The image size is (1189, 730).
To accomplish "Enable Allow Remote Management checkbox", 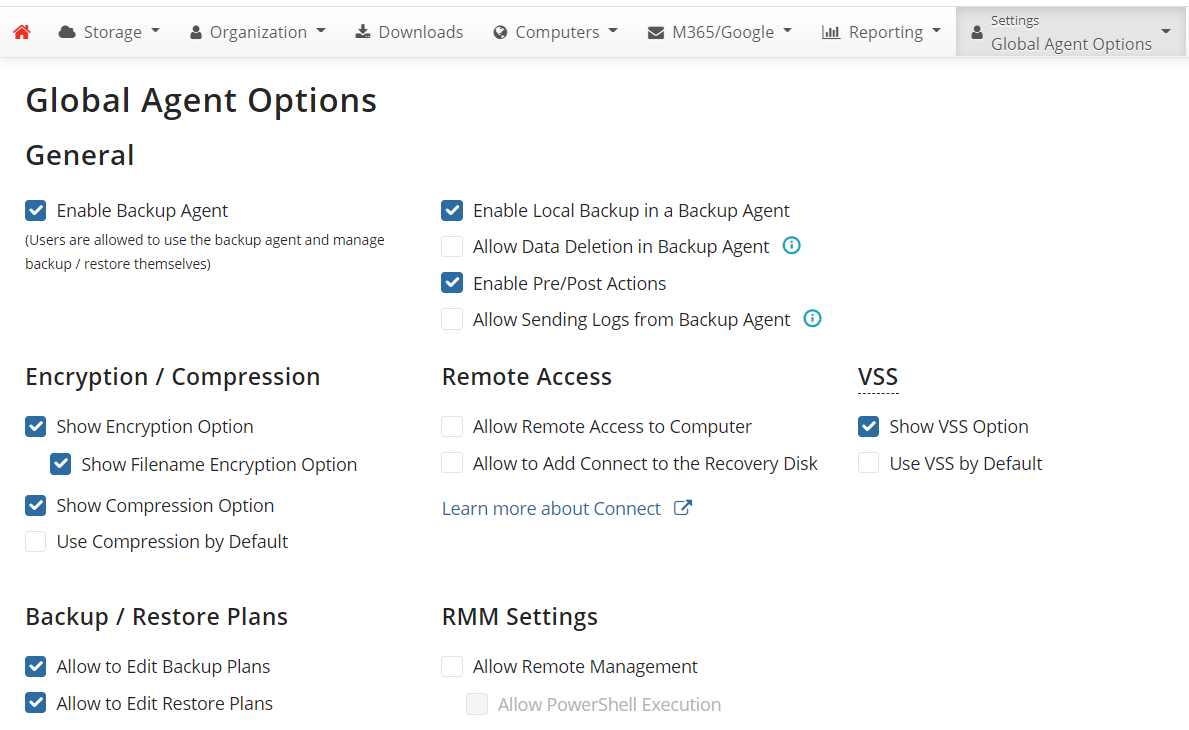I will click(453, 667).
